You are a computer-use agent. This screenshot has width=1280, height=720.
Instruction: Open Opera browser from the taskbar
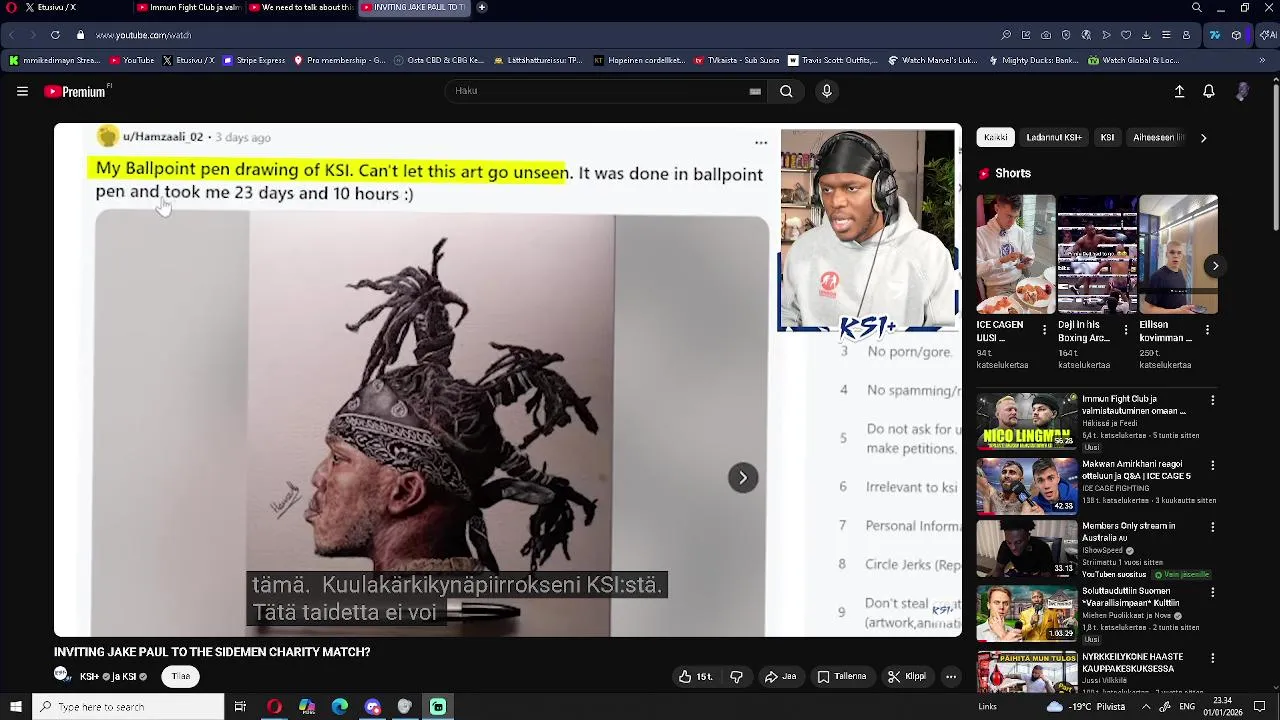click(x=274, y=707)
